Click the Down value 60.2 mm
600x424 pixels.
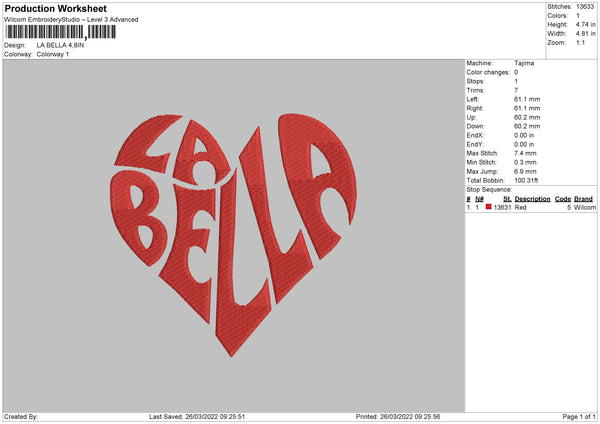527,126
